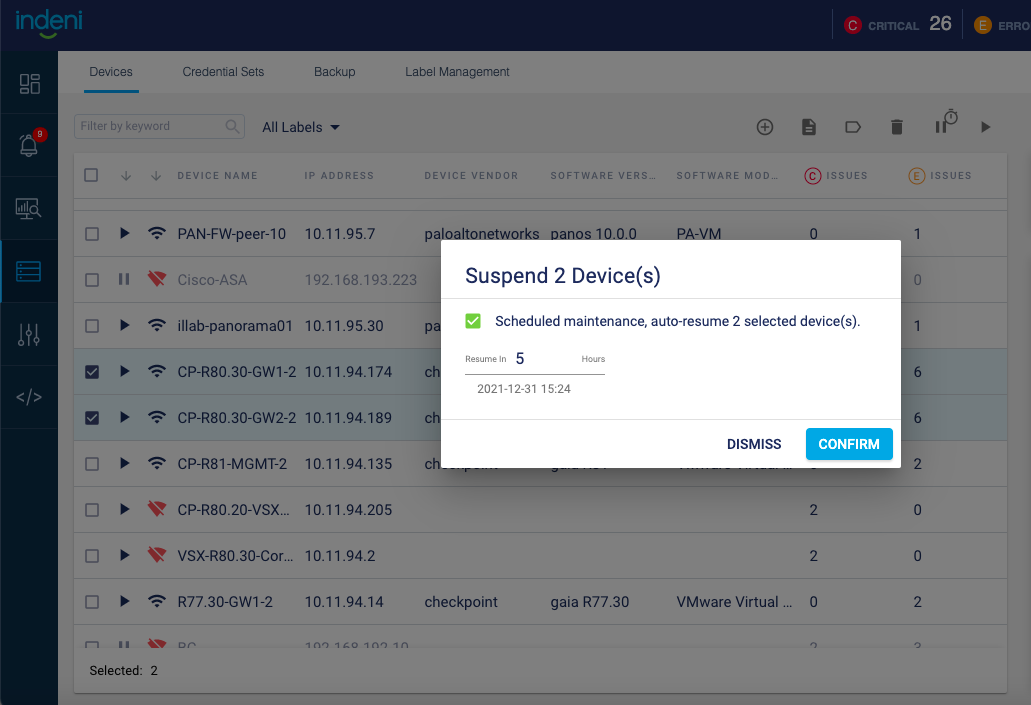The width and height of the screenshot is (1031, 705).
Task: Check the Cisco-ASA row checkbox
Action: 92,280
